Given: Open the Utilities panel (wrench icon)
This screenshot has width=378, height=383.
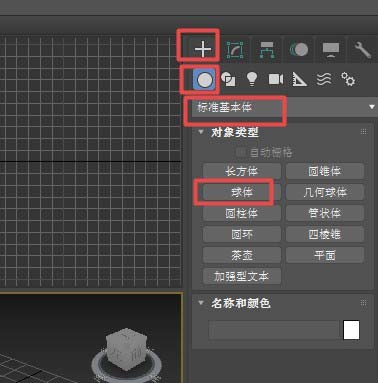Looking at the screenshot, I should 362,50.
